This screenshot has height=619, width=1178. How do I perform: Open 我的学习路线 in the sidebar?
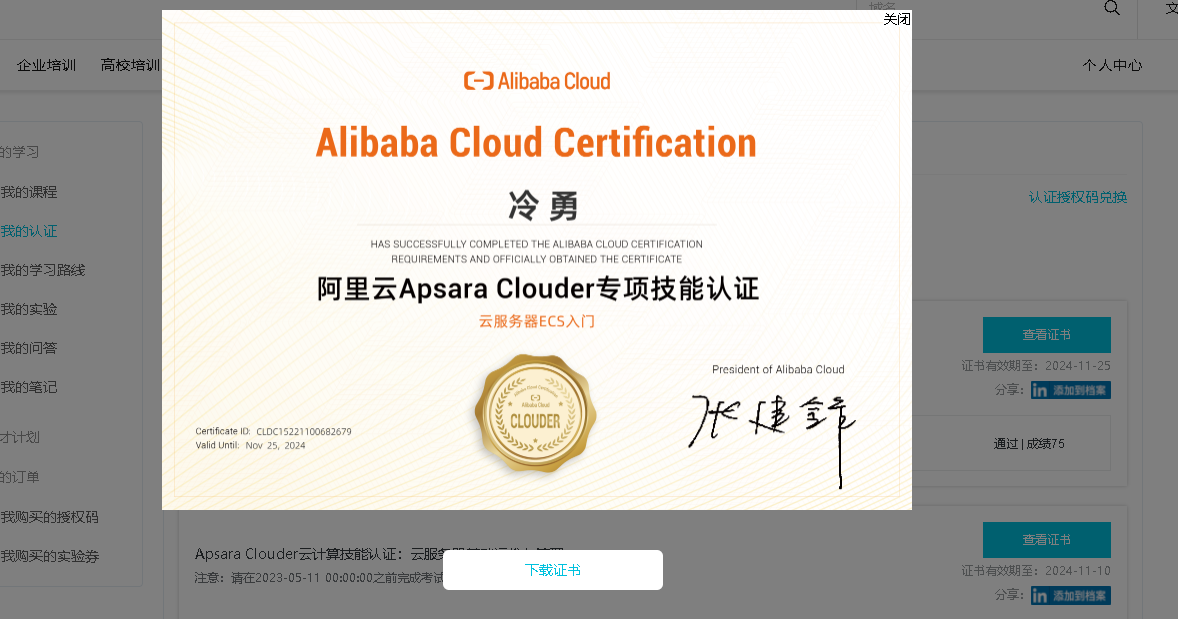pyautogui.click(x=42, y=270)
